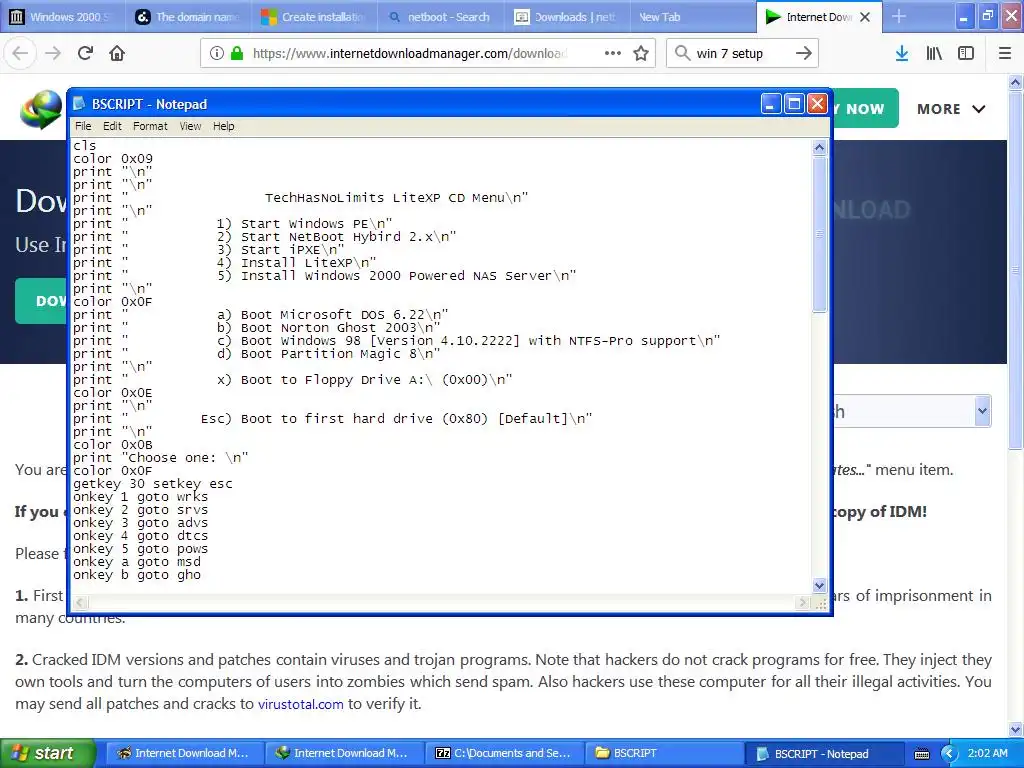Viewport: 1024px width, 768px height.
Task: Switch to The domain name tab
Action: (x=188, y=16)
